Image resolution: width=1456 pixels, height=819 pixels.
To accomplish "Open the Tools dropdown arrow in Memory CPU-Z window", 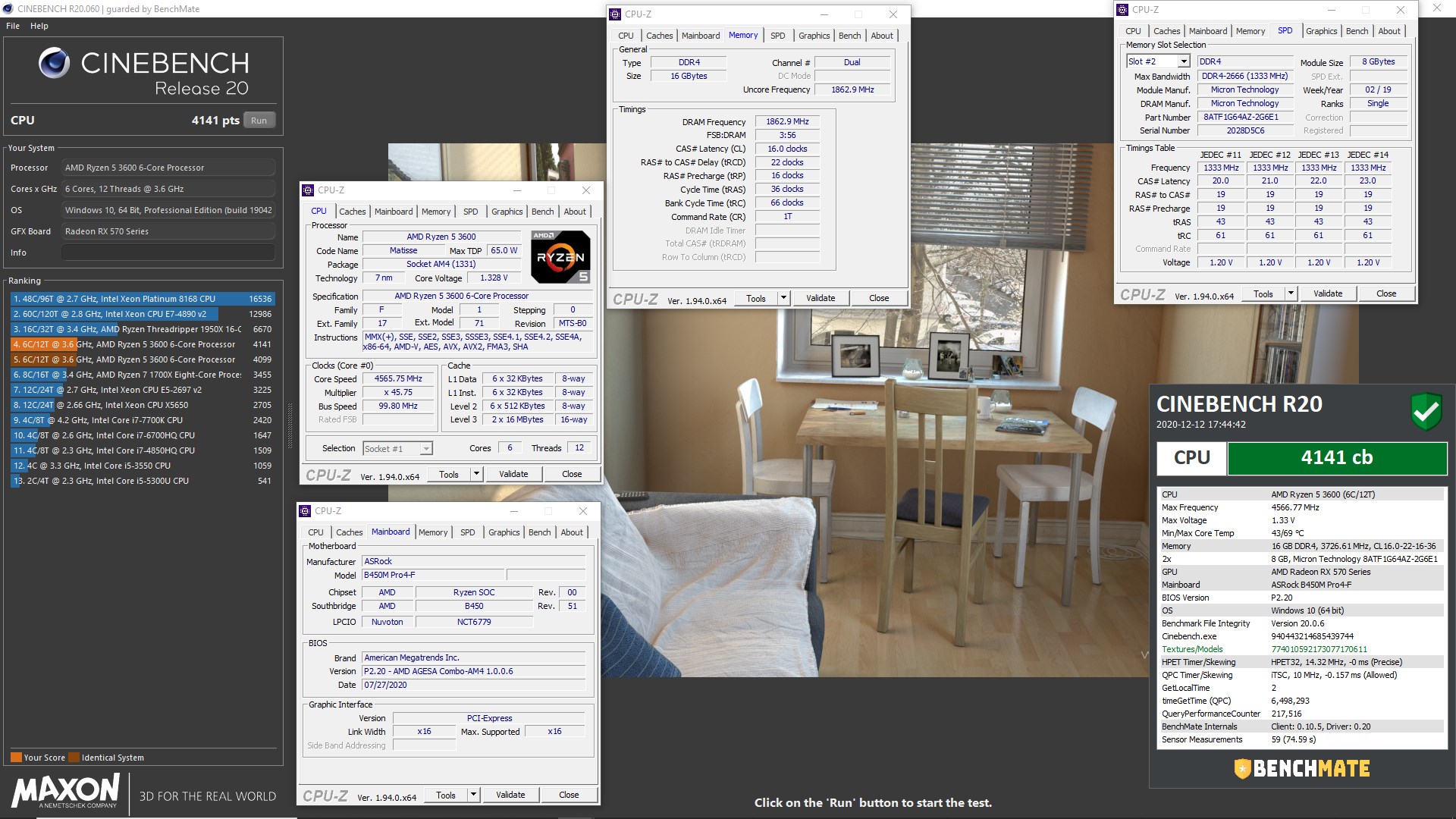I will click(783, 298).
